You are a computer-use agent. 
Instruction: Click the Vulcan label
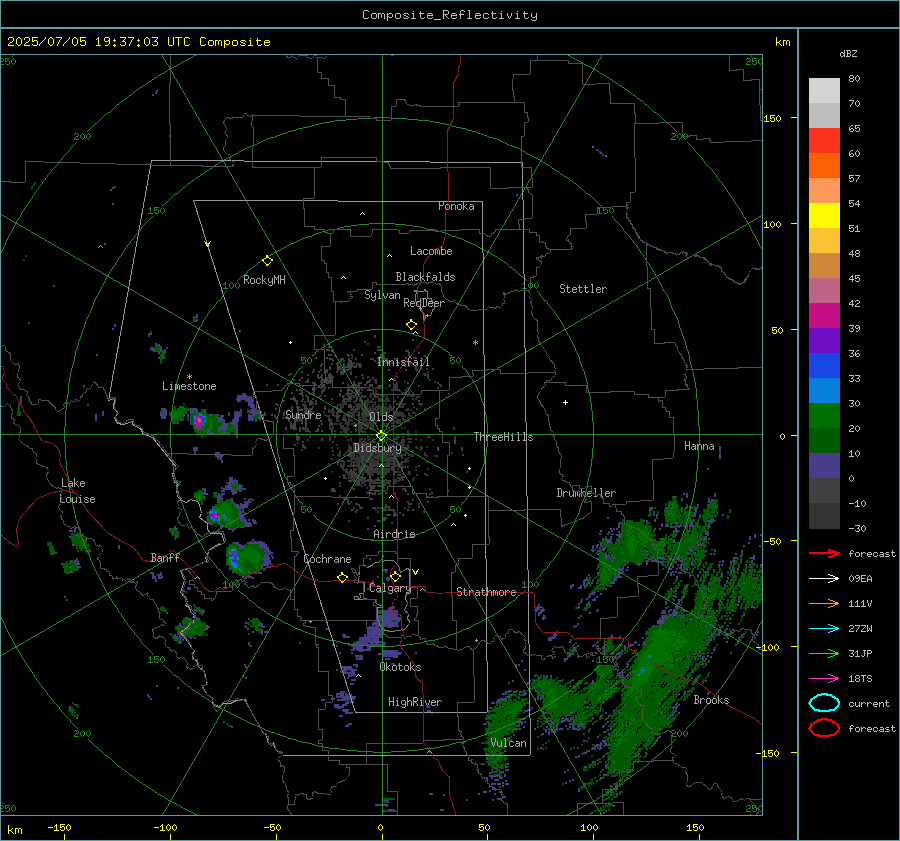509,743
